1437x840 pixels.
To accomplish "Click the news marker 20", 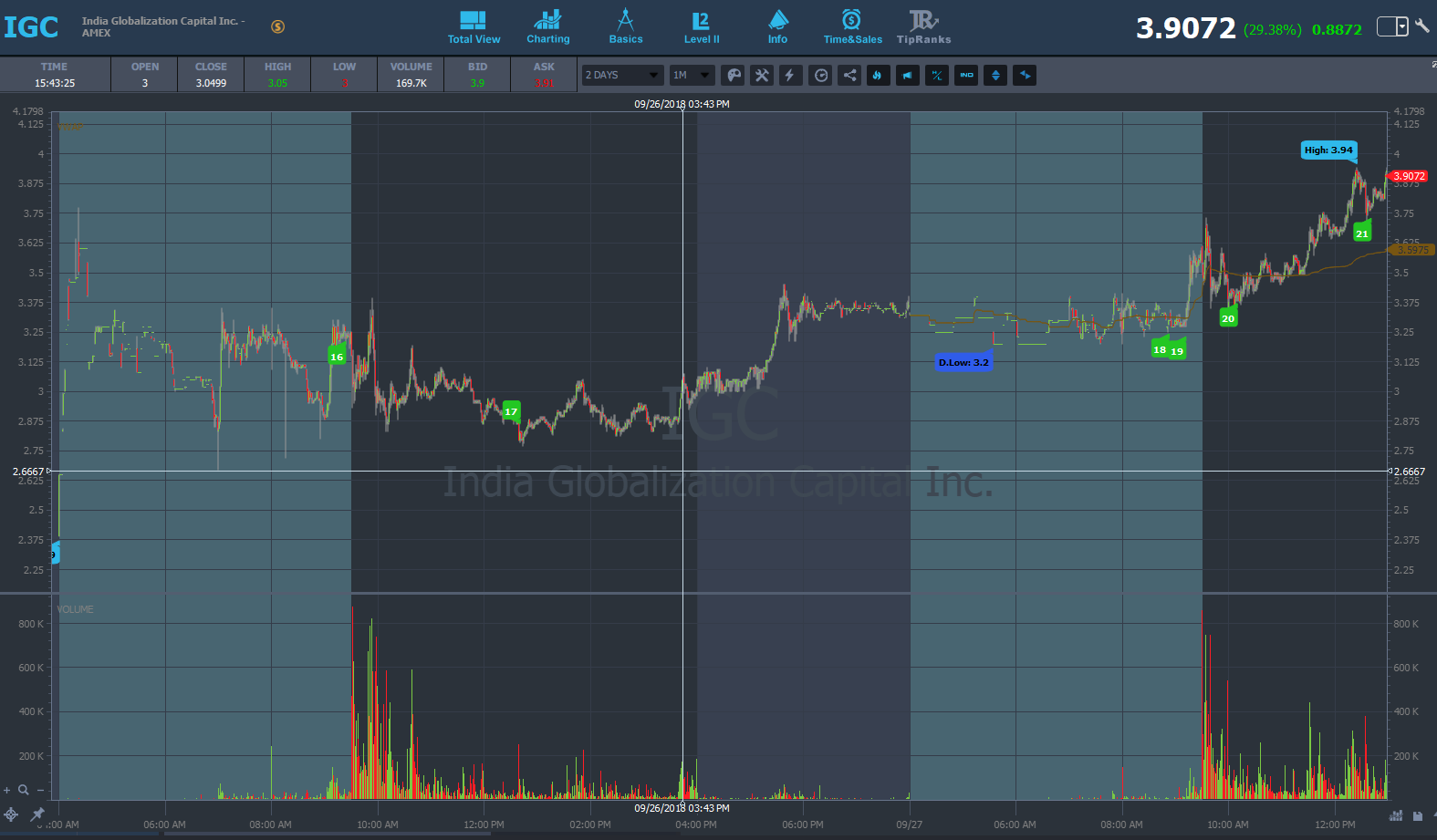I will point(1228,317).
